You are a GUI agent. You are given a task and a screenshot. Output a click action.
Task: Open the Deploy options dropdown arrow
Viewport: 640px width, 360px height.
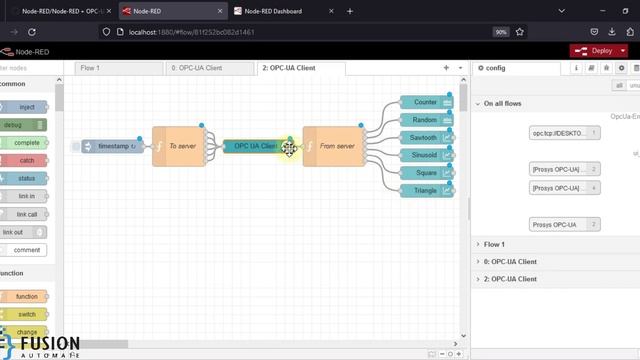click(x=623, y=51)
